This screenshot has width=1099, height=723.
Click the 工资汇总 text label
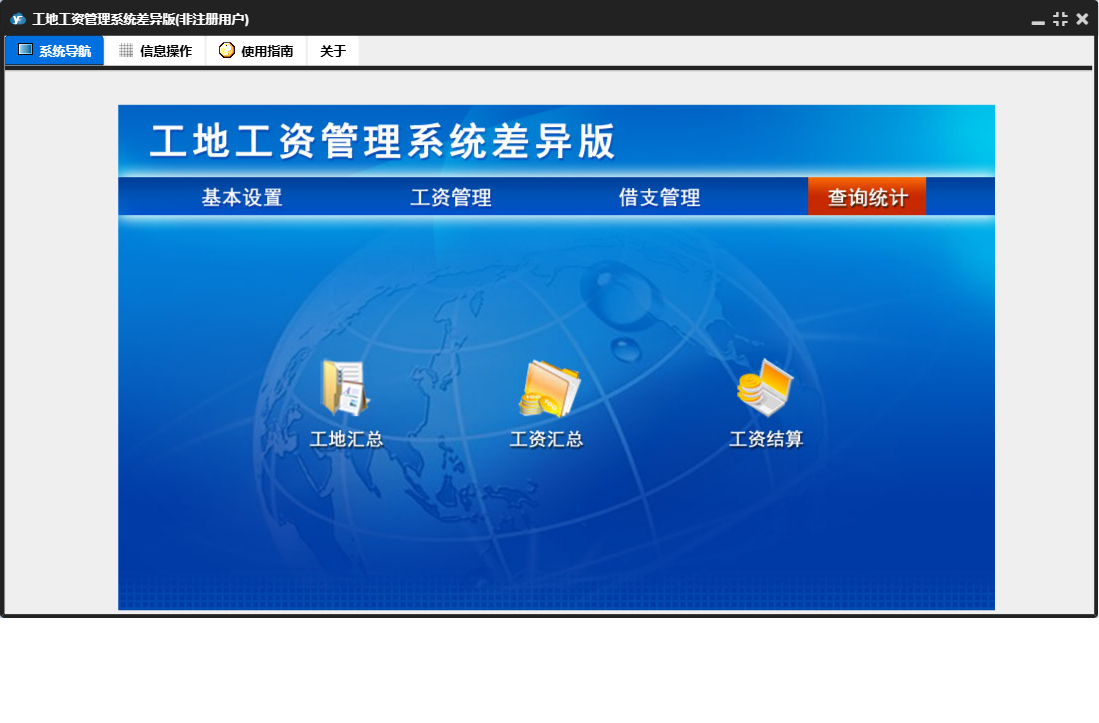coord(546,439)
